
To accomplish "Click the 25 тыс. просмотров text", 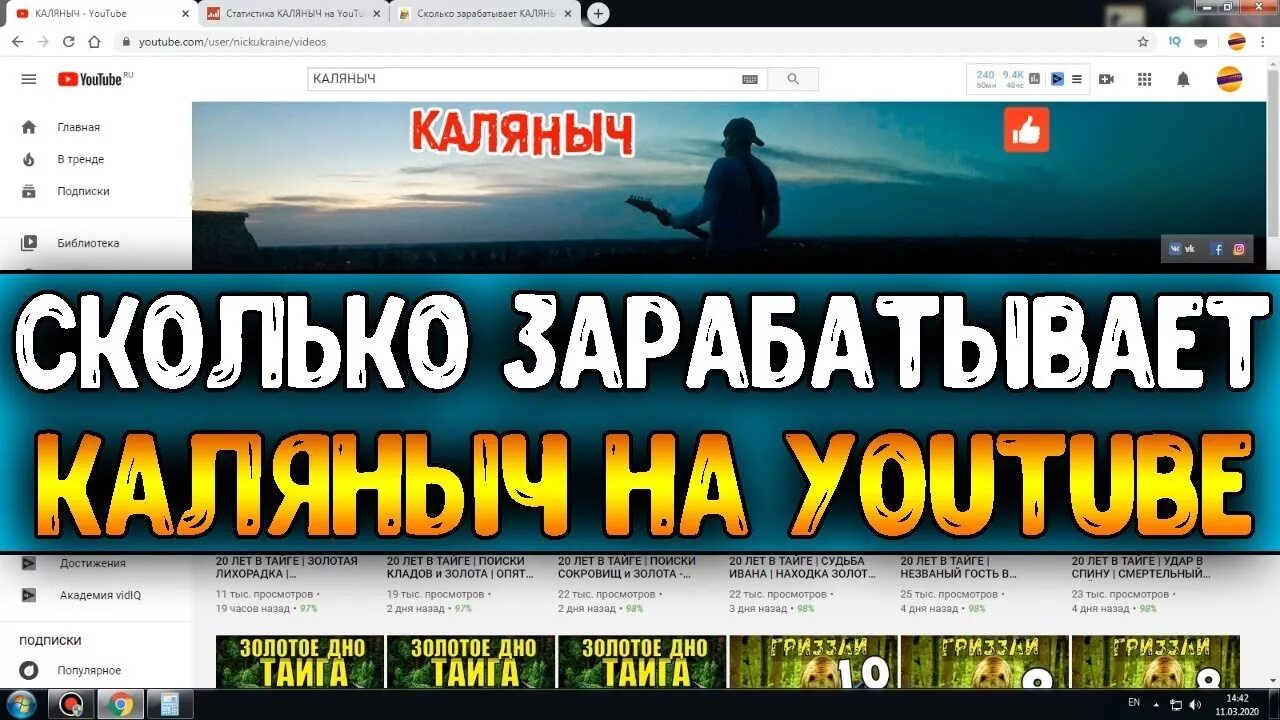I will (x=949, y=594).
